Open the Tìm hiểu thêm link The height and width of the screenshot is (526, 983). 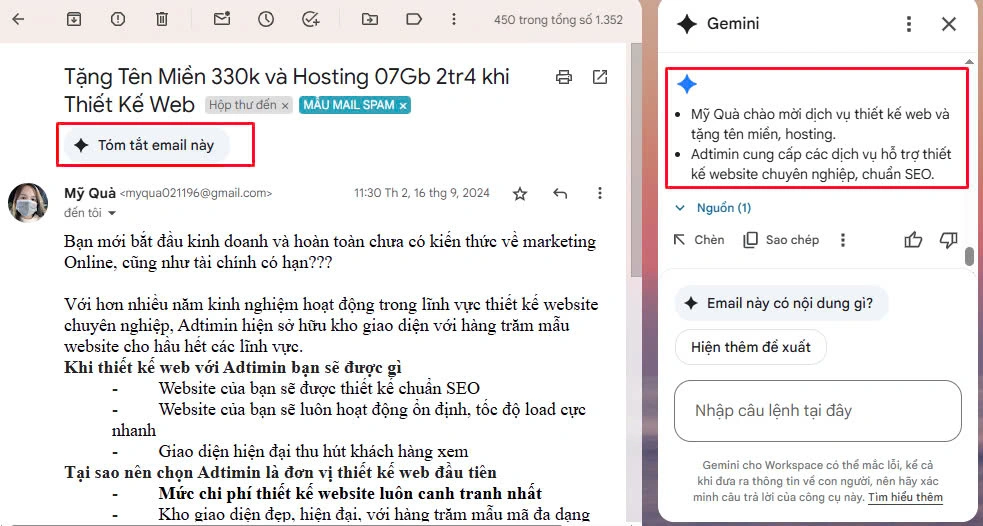point(905,497)
